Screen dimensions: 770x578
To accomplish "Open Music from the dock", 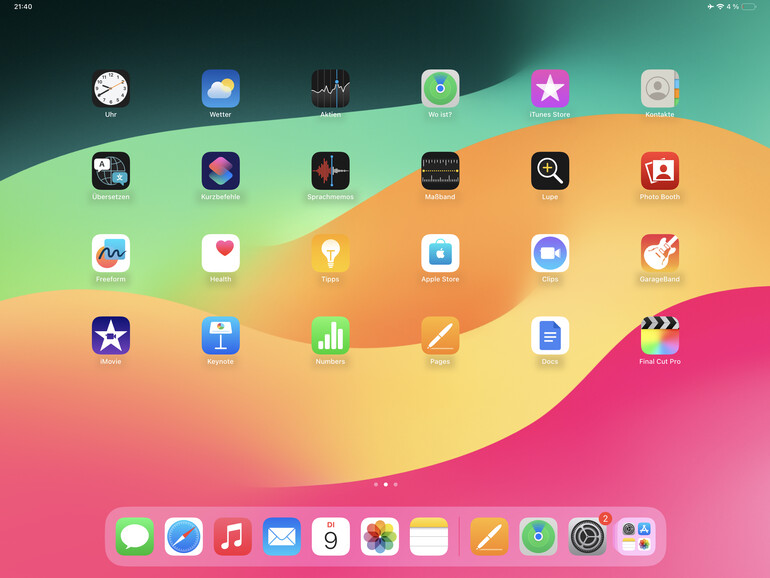I will coord(233,536).
